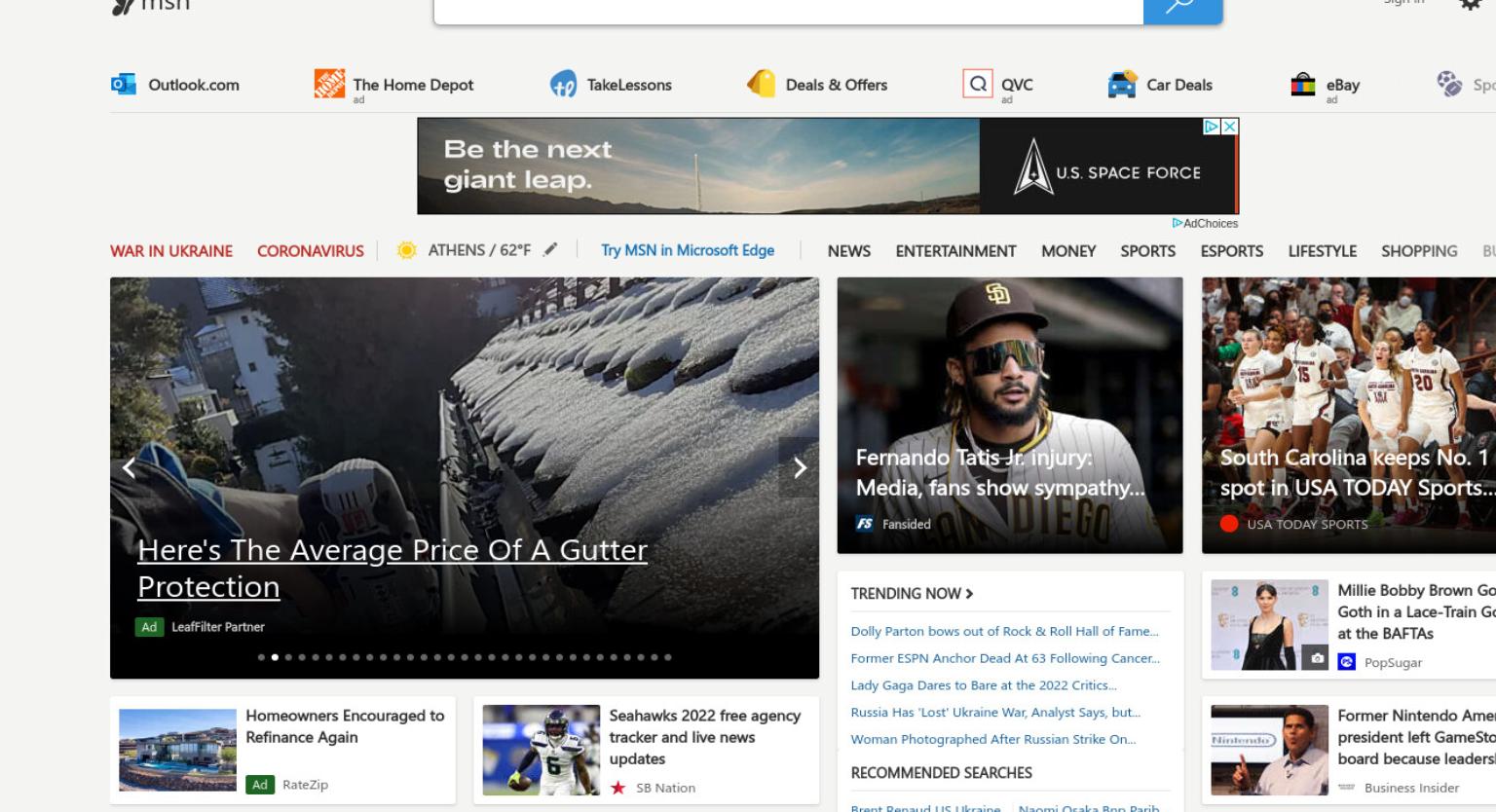Open the WAR IN UKRAINE section

point(171,251)
